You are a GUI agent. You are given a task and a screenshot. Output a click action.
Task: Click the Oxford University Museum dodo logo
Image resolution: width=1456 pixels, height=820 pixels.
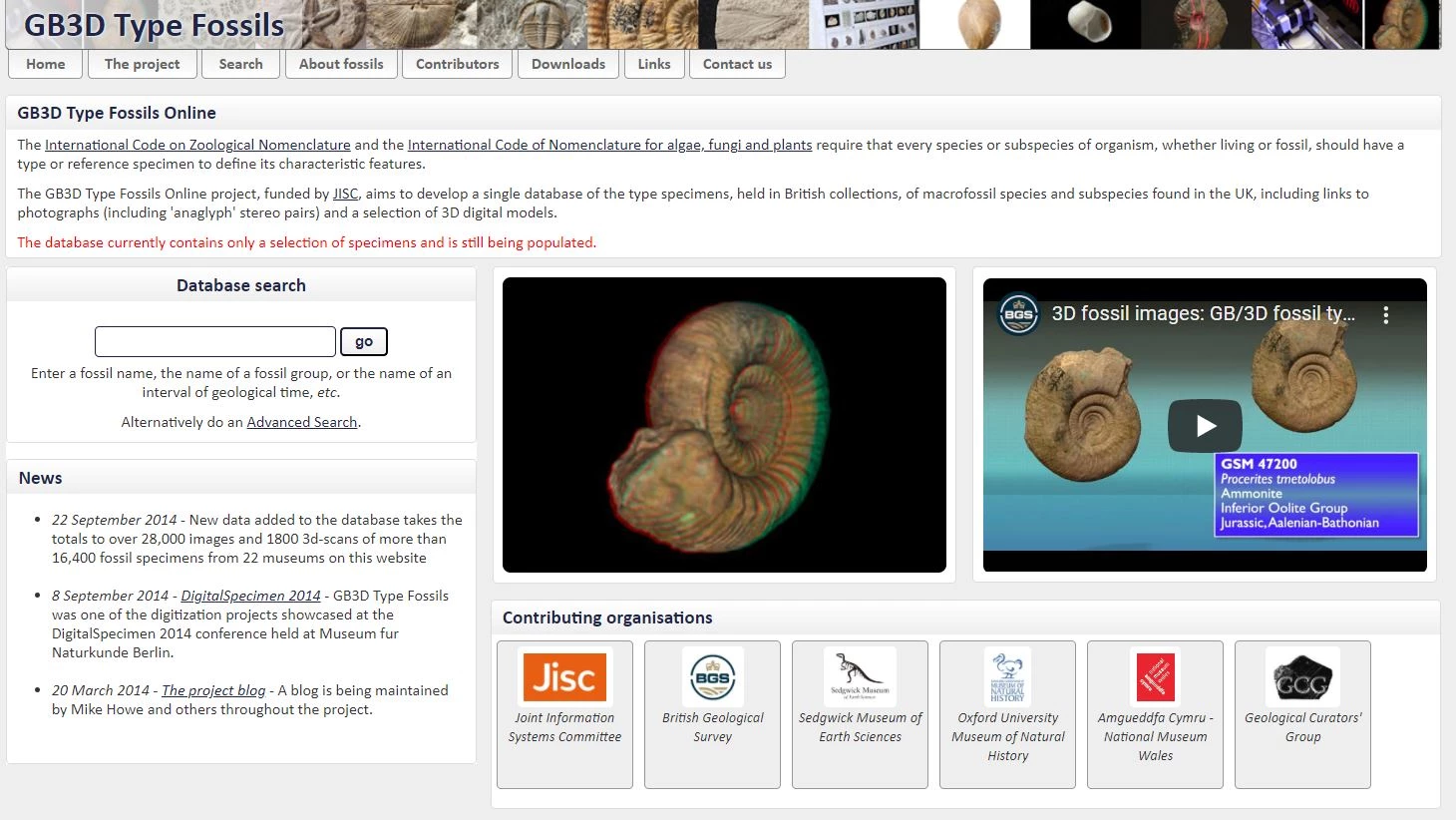[x=1007, y=677]
